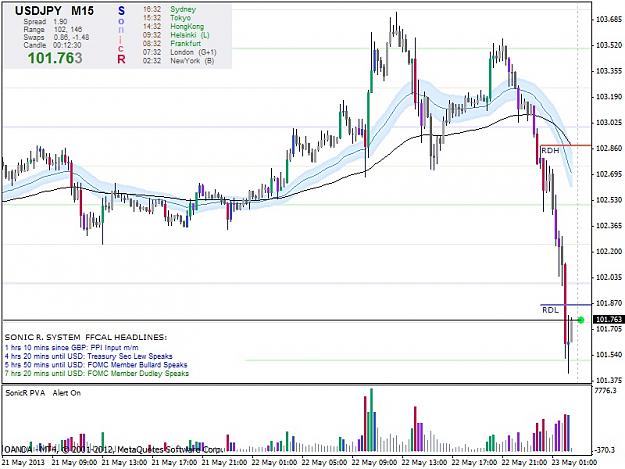
Task: Click the green current price dot
Action: [x=581, y=320]
